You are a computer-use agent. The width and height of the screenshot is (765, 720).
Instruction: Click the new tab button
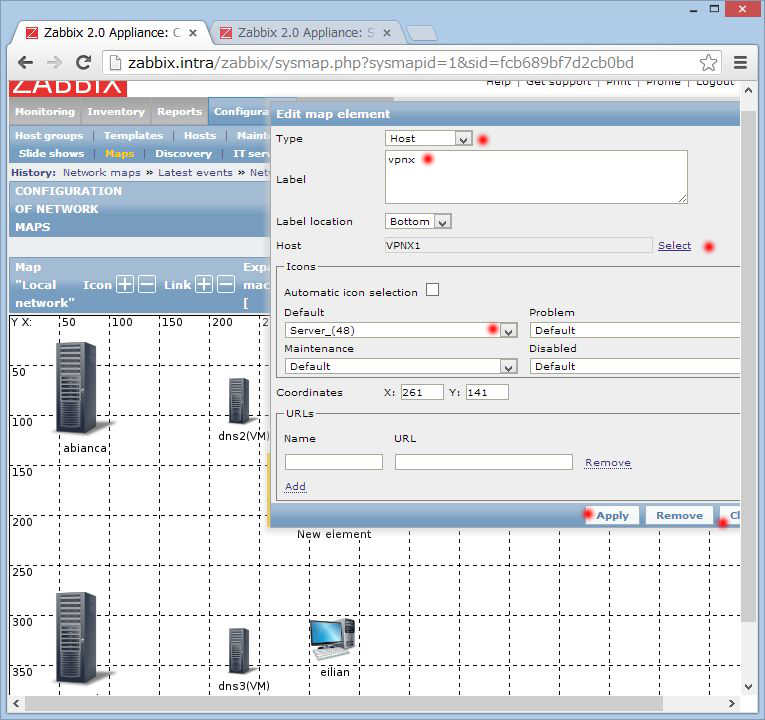(x=422, y=33)
